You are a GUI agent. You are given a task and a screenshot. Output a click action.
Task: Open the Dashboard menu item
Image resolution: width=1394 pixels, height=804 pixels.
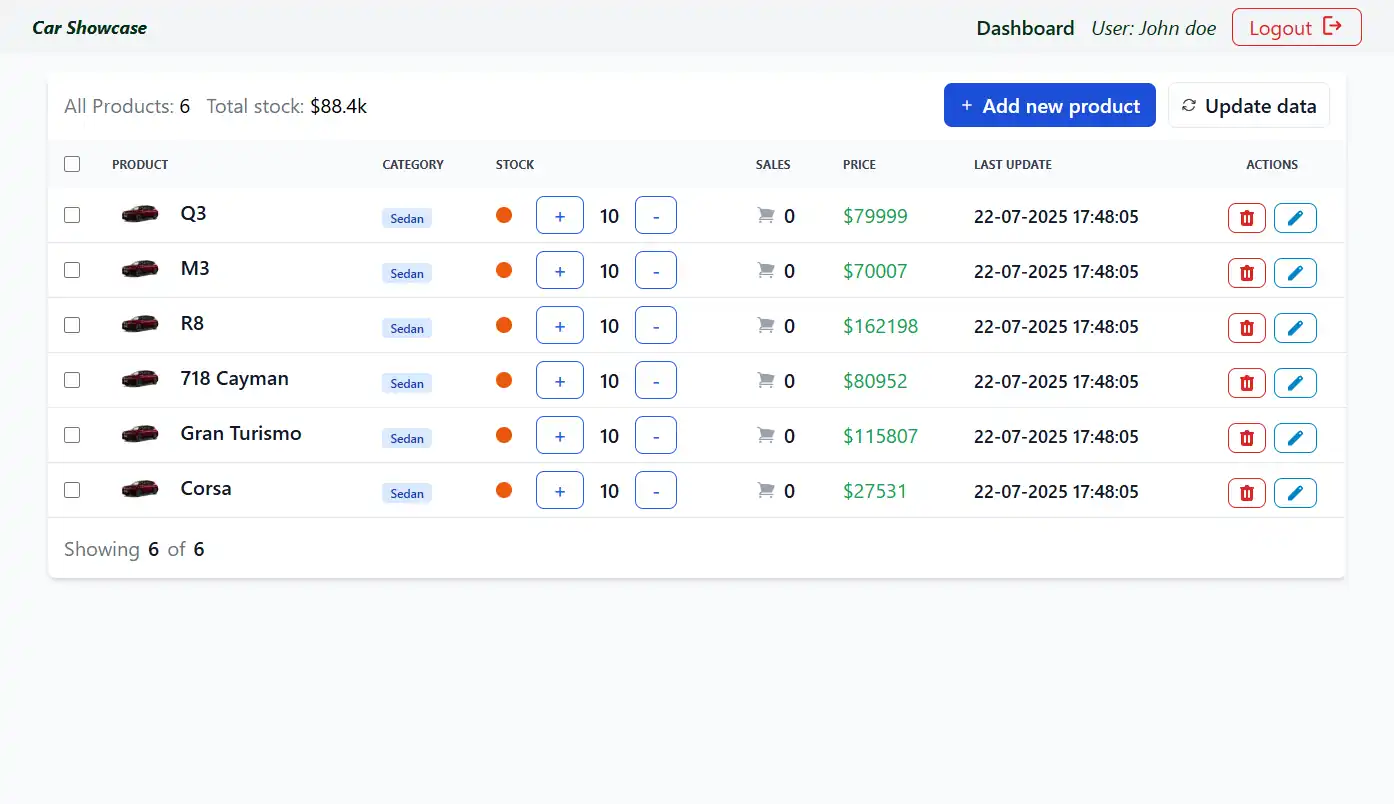tap(1025, 28)
